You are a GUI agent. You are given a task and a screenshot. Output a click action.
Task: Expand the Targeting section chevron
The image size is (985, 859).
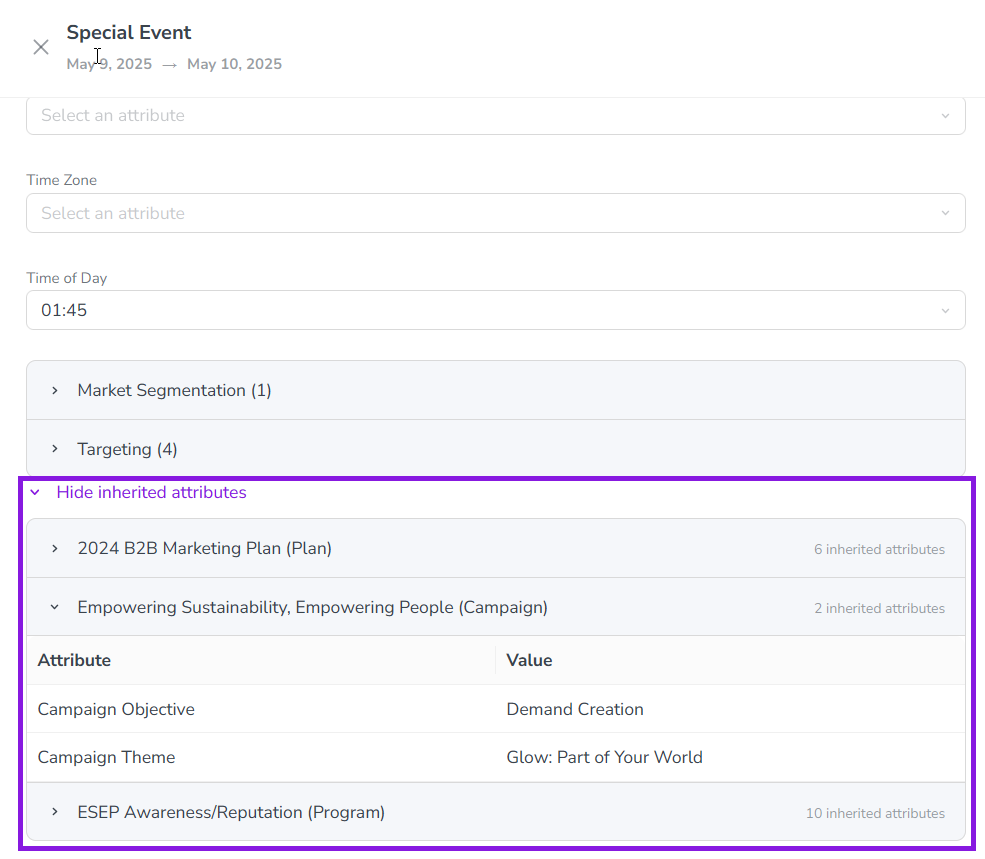(x=55, y=449)
